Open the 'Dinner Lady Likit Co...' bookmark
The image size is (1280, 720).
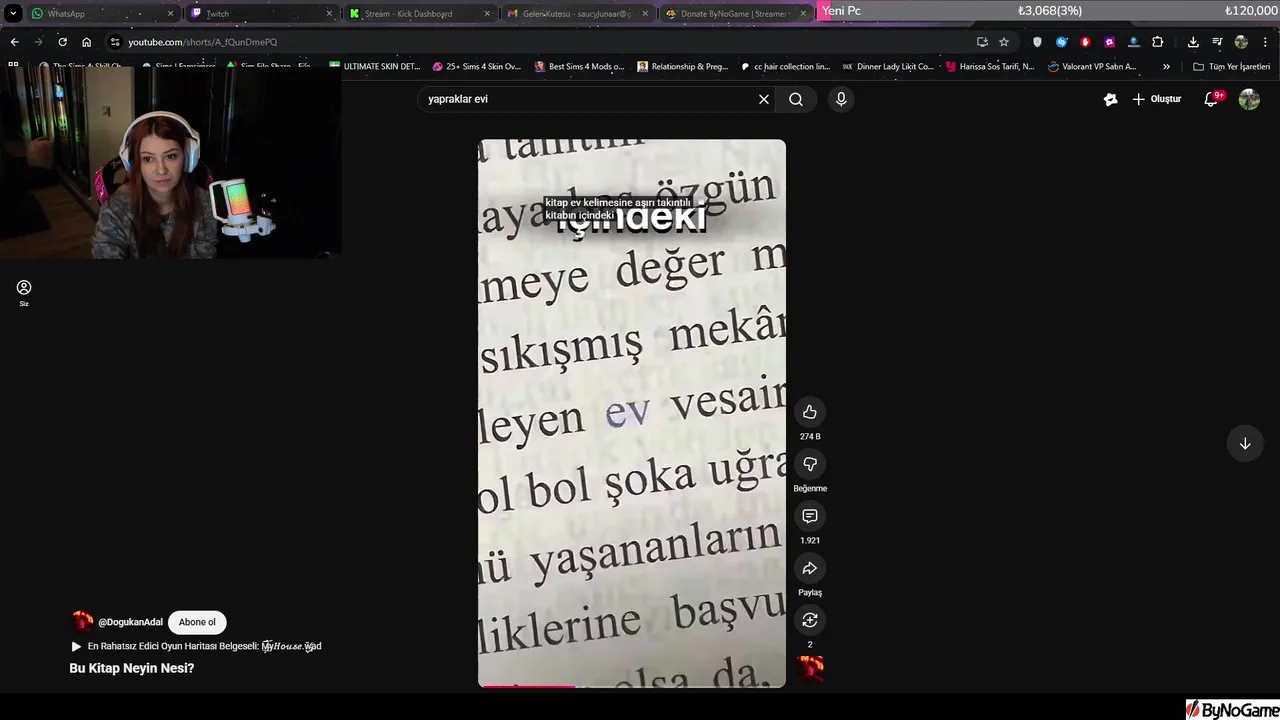coord(888,66)
